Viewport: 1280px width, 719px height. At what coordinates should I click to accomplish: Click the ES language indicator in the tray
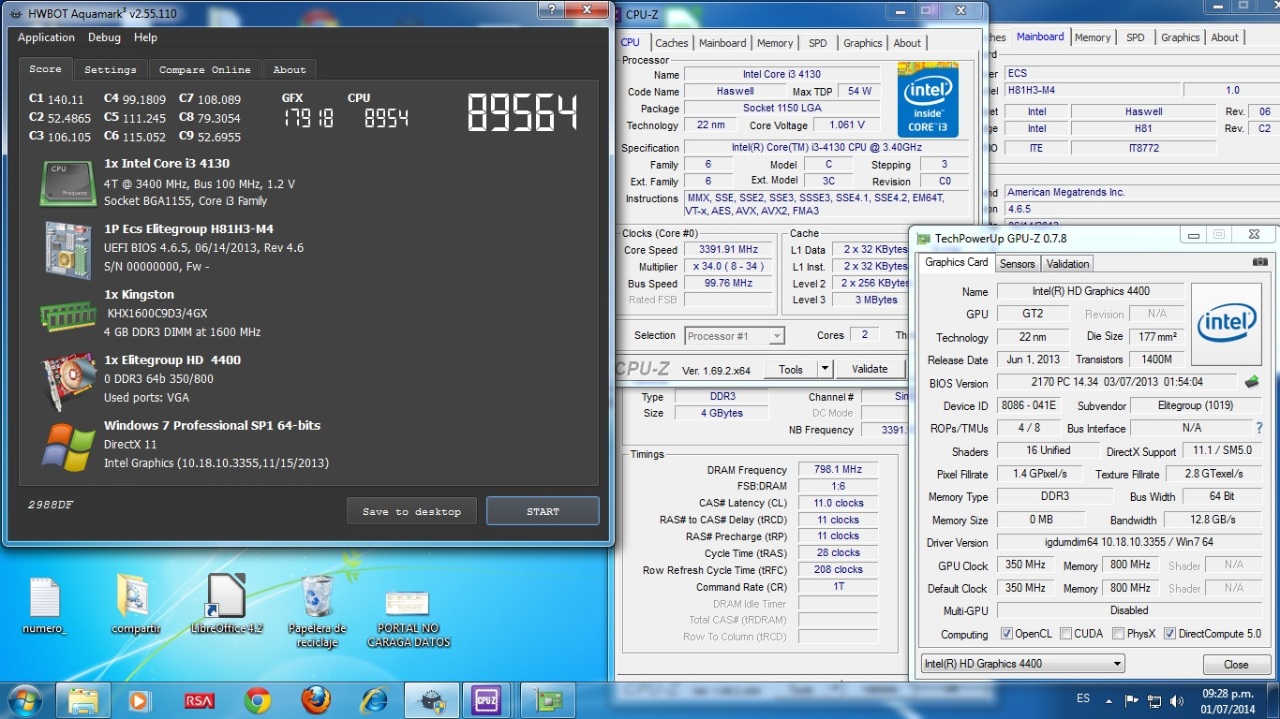(x=1083, y=698)
